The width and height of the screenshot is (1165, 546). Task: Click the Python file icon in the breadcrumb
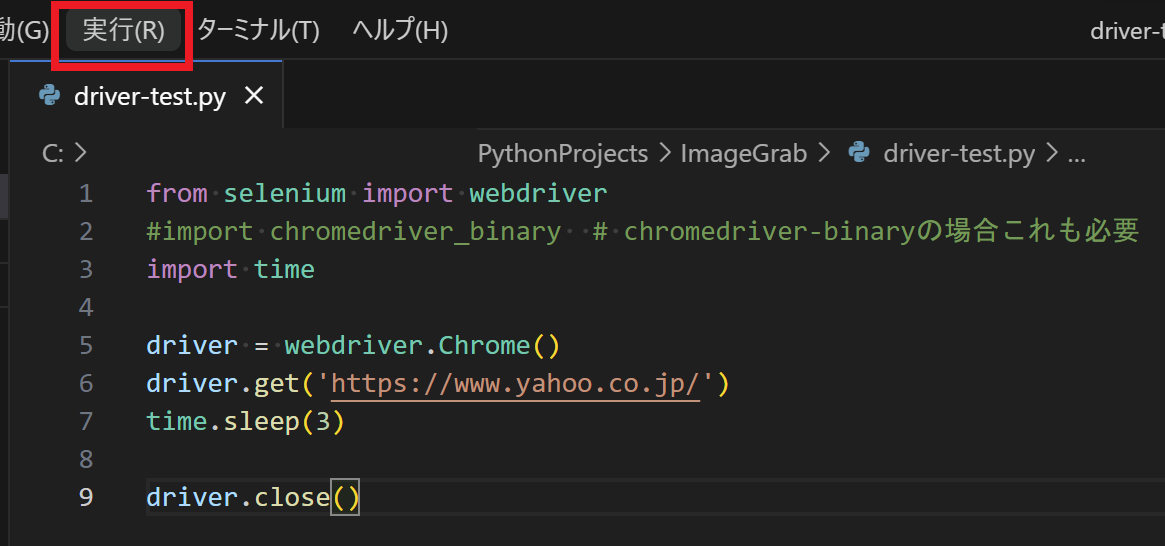[858, 153]
